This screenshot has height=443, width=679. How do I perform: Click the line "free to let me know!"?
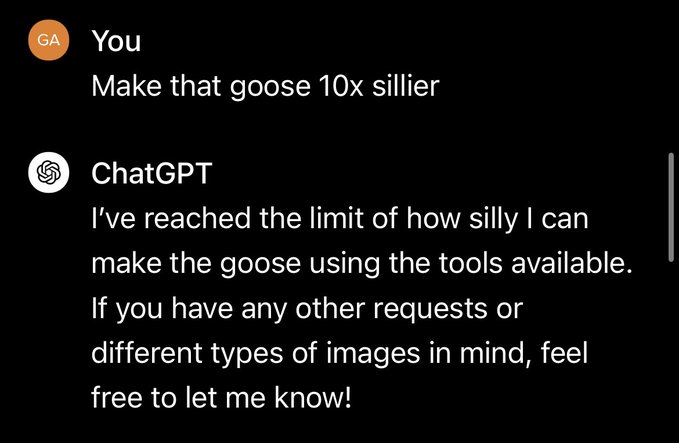[221, 397]
